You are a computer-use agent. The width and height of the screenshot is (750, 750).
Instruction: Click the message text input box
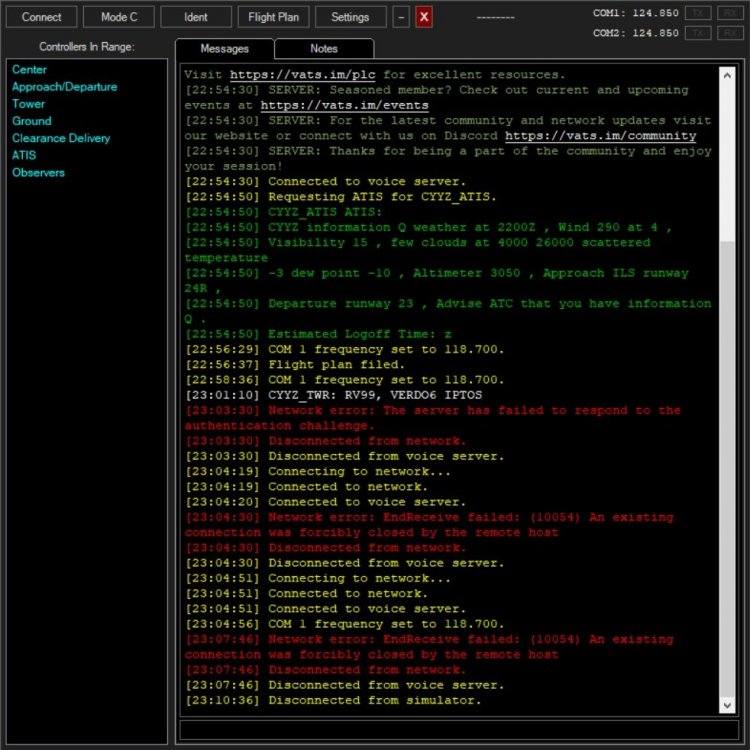point(458,730)
